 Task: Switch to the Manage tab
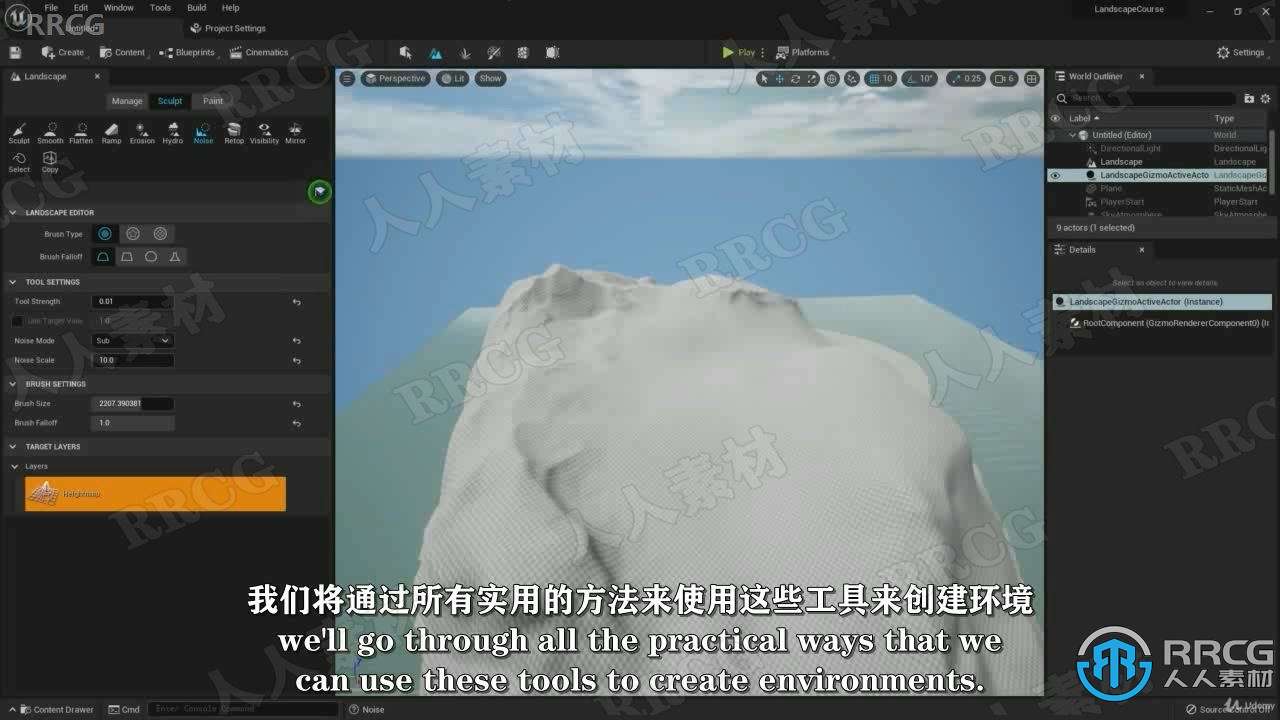[127, 100]
